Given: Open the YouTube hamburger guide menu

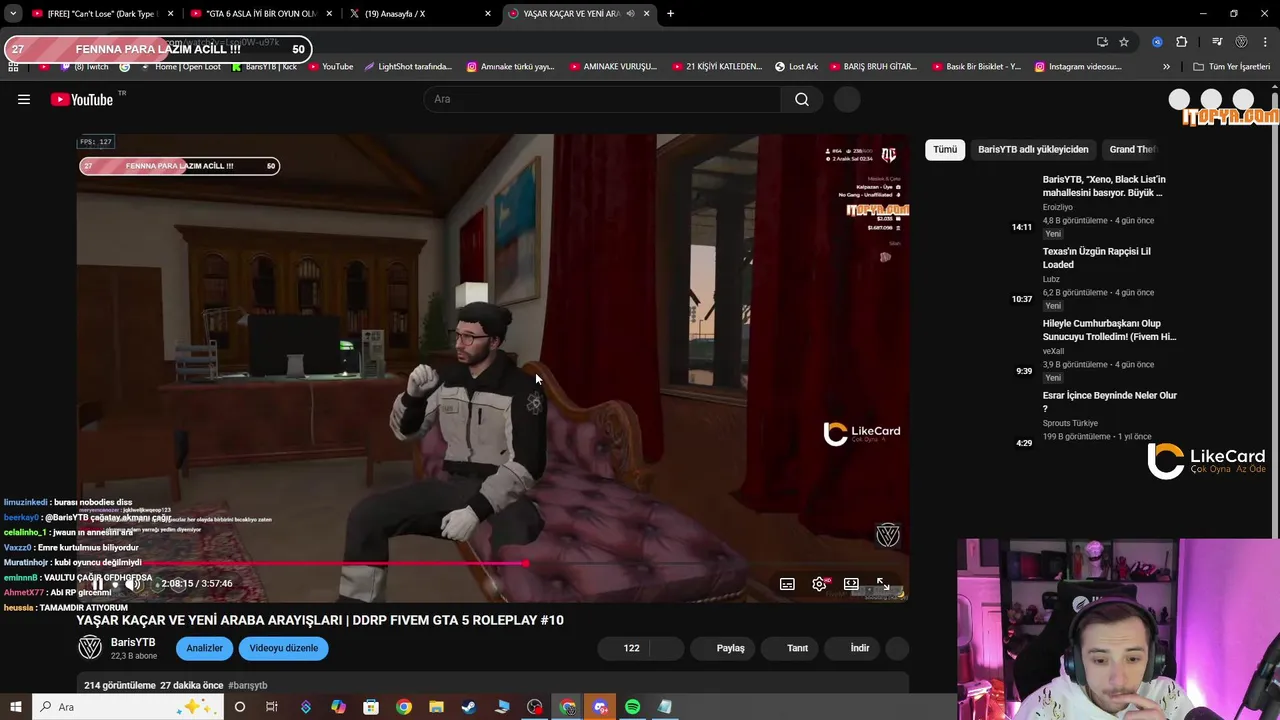Looking at the screenshot, I should (24, 99).
